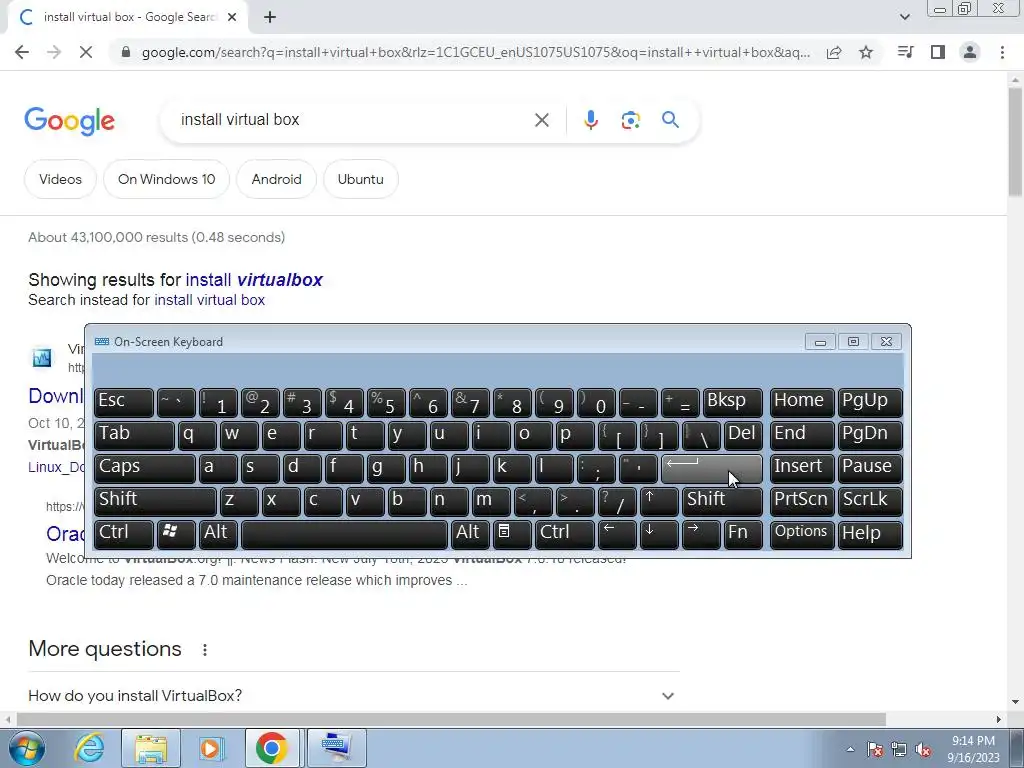Click the right arrow key on keyboard

click(701, 534)
